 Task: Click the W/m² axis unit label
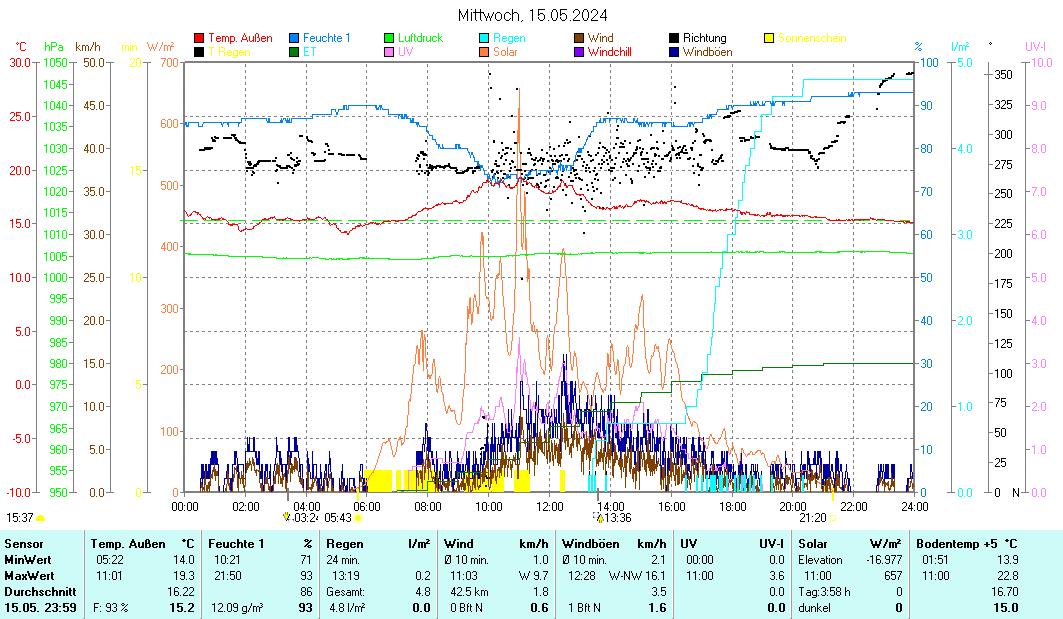(x=161, y=47)
